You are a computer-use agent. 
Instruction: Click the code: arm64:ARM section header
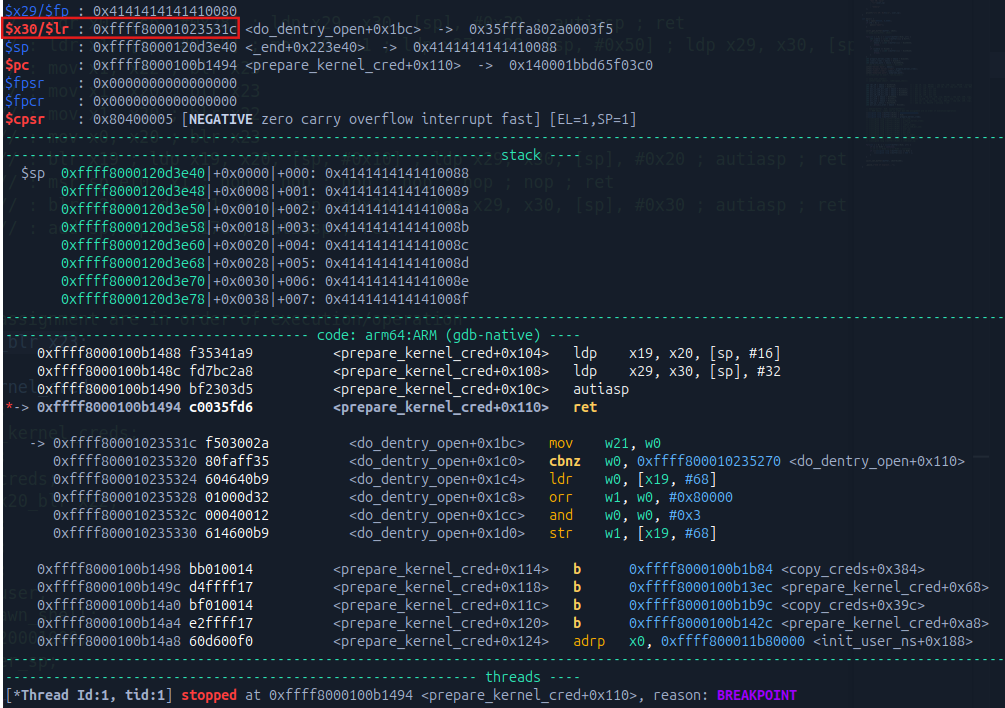pyautogui.click(x=430, y=335)
